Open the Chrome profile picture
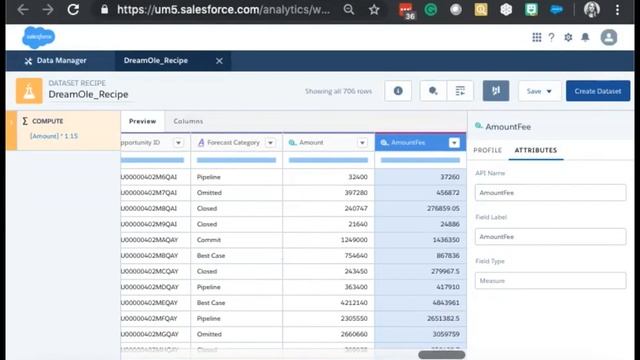The height and width of the screenshot is (360, 640). coord(592,9)
